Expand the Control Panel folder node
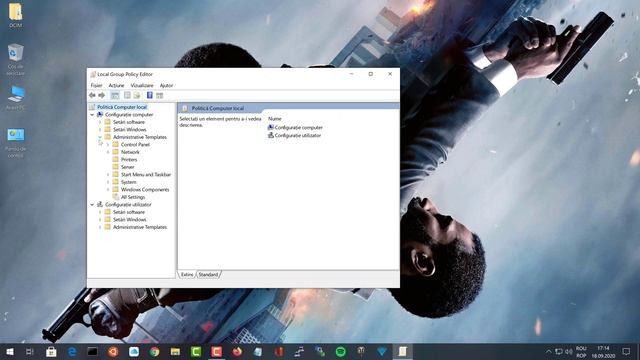Image resolution: width=640 pixels, height=360 pixels. pos(108,144)
